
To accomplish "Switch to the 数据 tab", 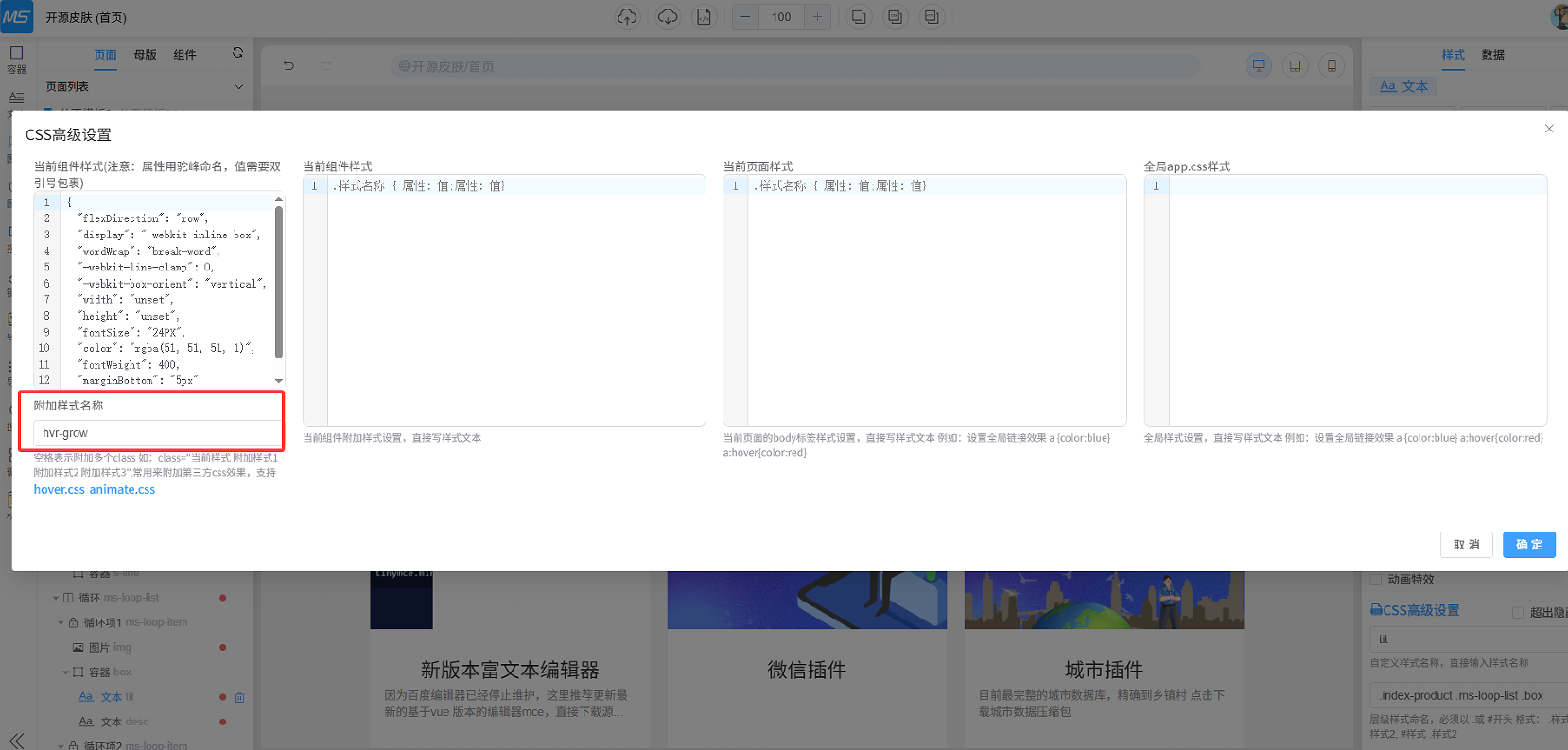I will (1492, 55).
